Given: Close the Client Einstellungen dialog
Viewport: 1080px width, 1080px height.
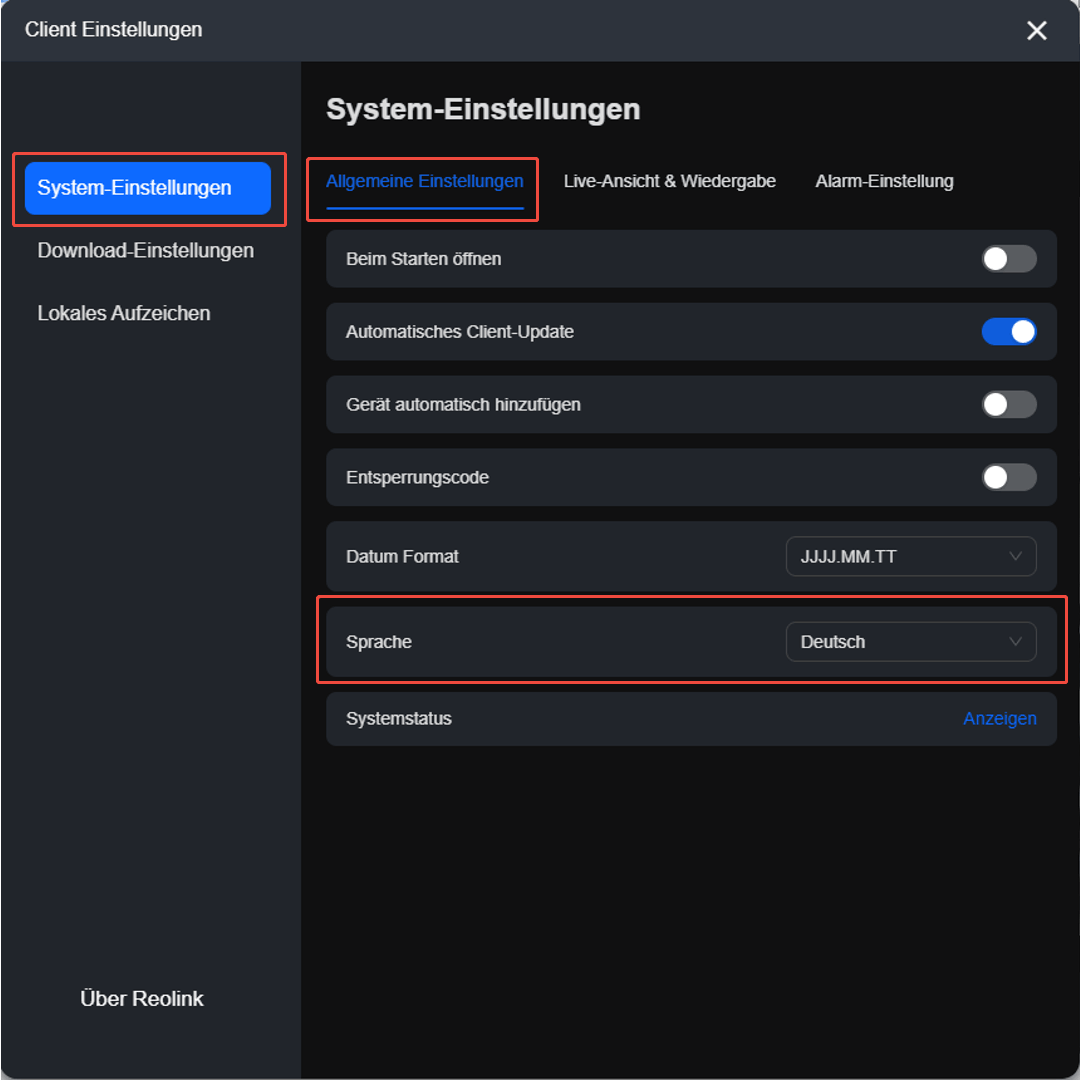Looking at the screenshot, I should click(1037, 30).
